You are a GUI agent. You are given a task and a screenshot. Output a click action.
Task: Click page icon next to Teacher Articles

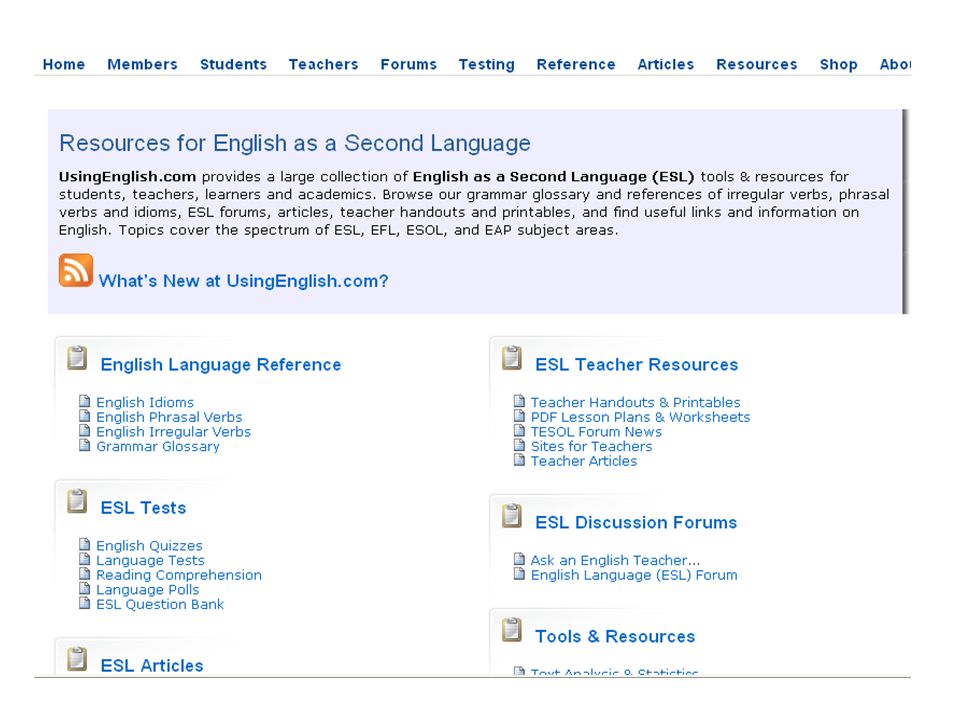519,460
